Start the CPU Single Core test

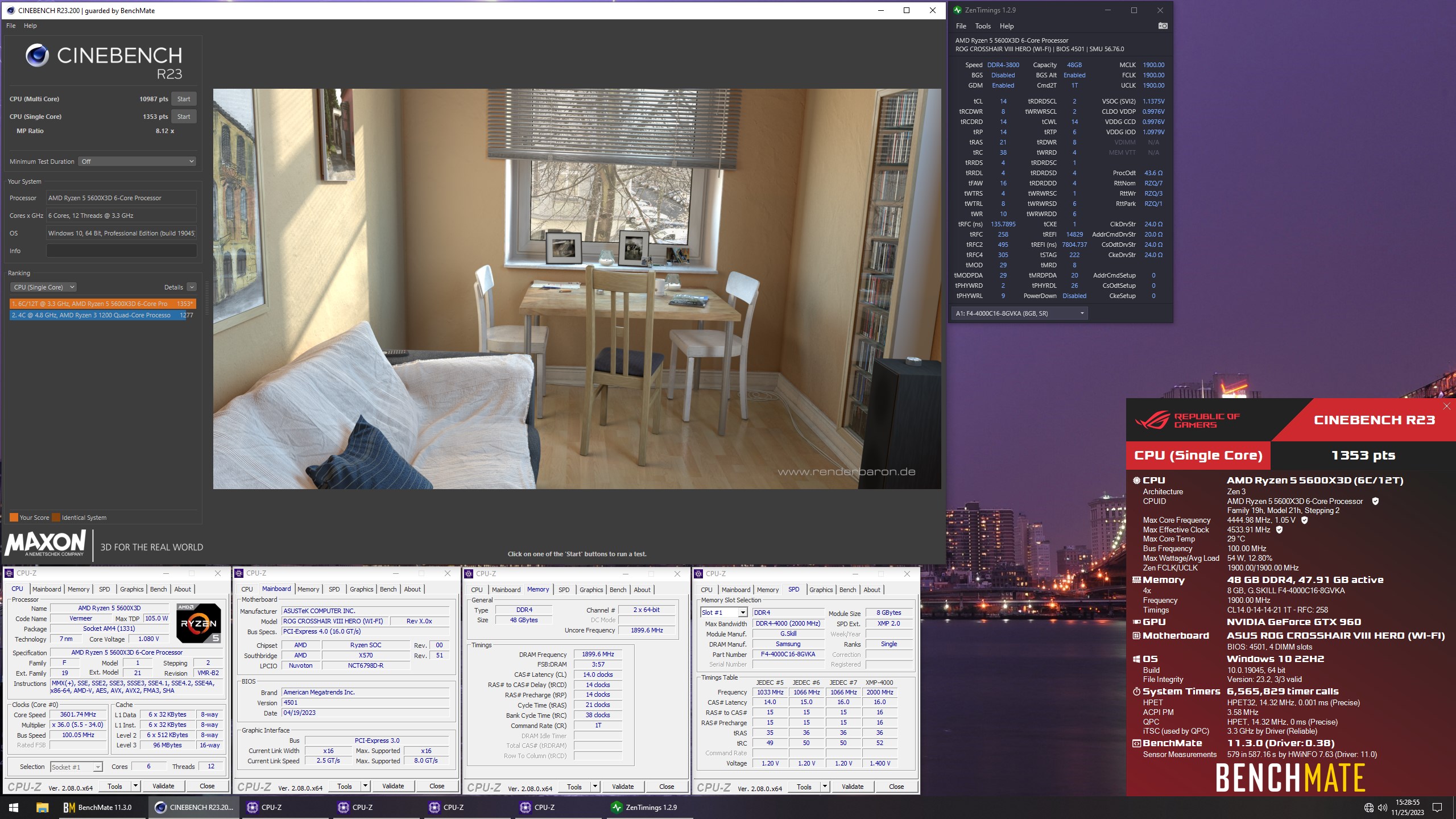(x=184, y=117)
